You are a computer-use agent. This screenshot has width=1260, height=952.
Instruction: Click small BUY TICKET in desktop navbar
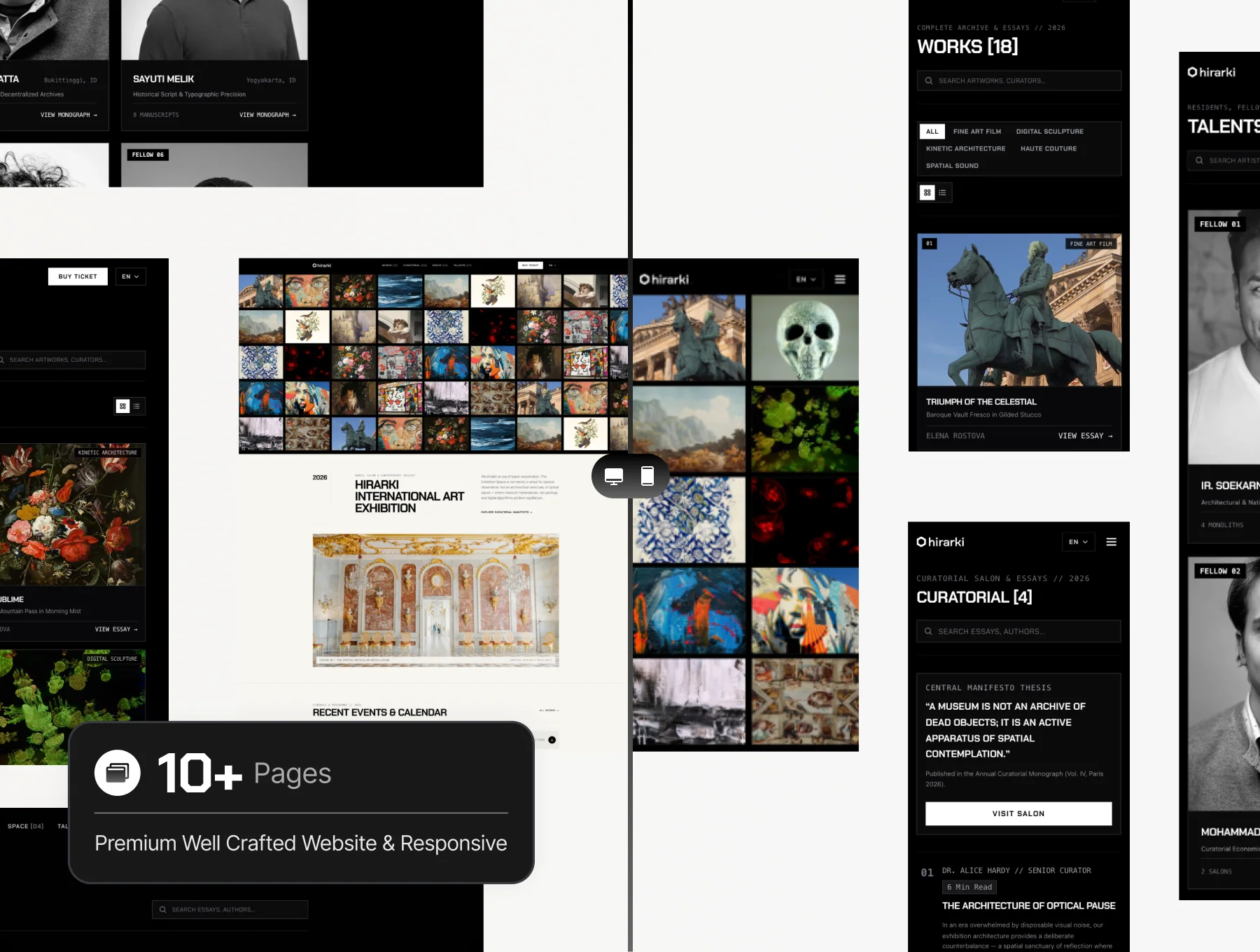coord(530,265)
